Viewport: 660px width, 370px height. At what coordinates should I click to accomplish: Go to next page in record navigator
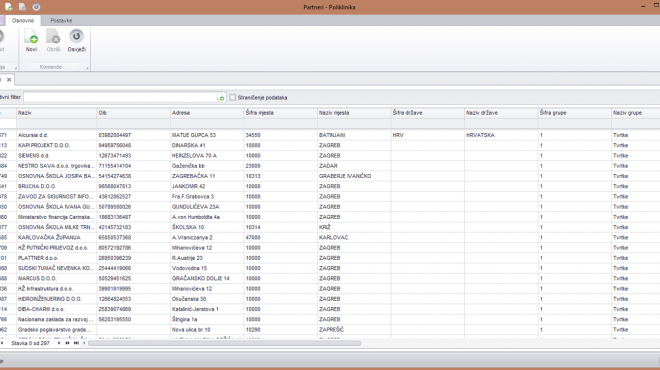click(x=67, y=343)
